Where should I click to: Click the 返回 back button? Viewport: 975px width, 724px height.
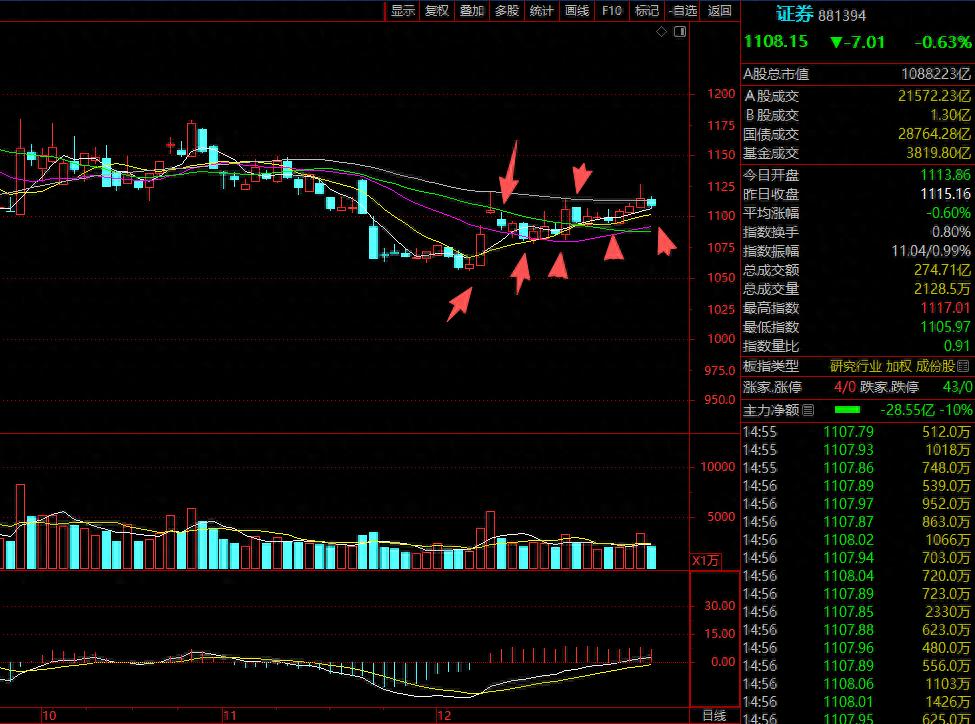719,11
